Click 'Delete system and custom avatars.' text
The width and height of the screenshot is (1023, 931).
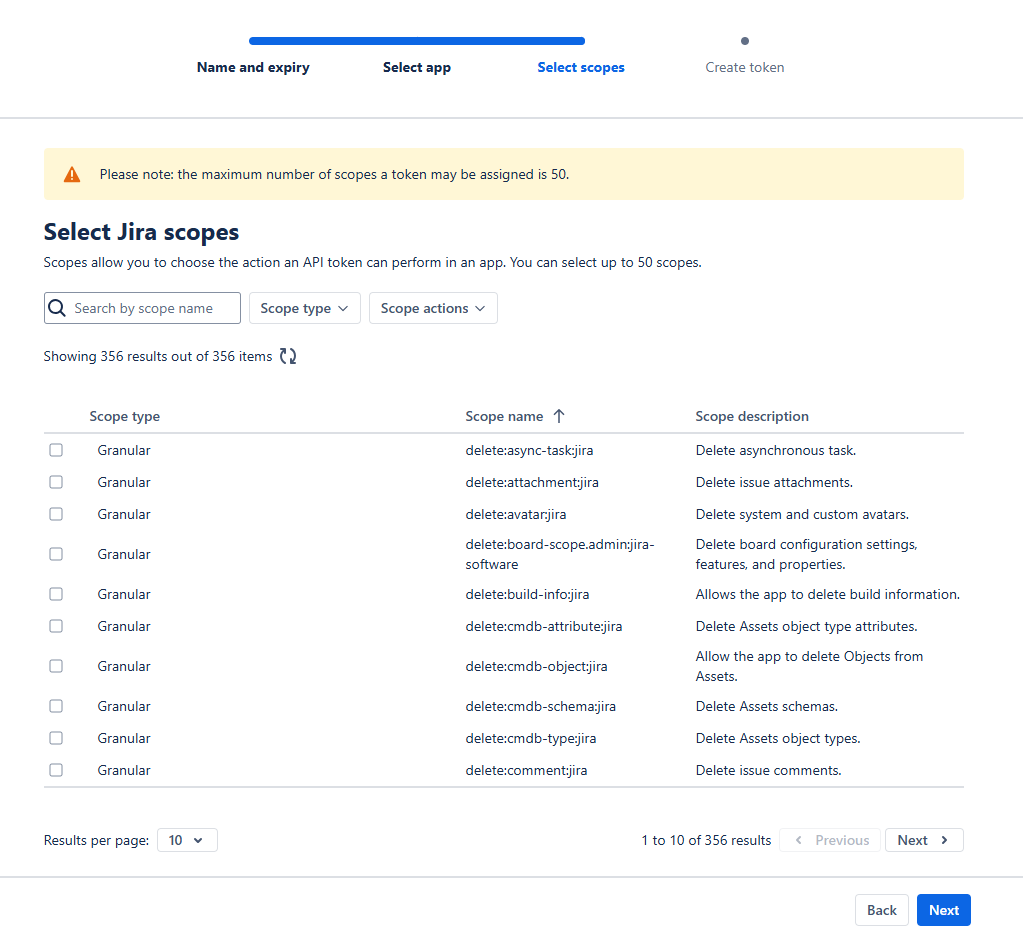pos(802,514)
